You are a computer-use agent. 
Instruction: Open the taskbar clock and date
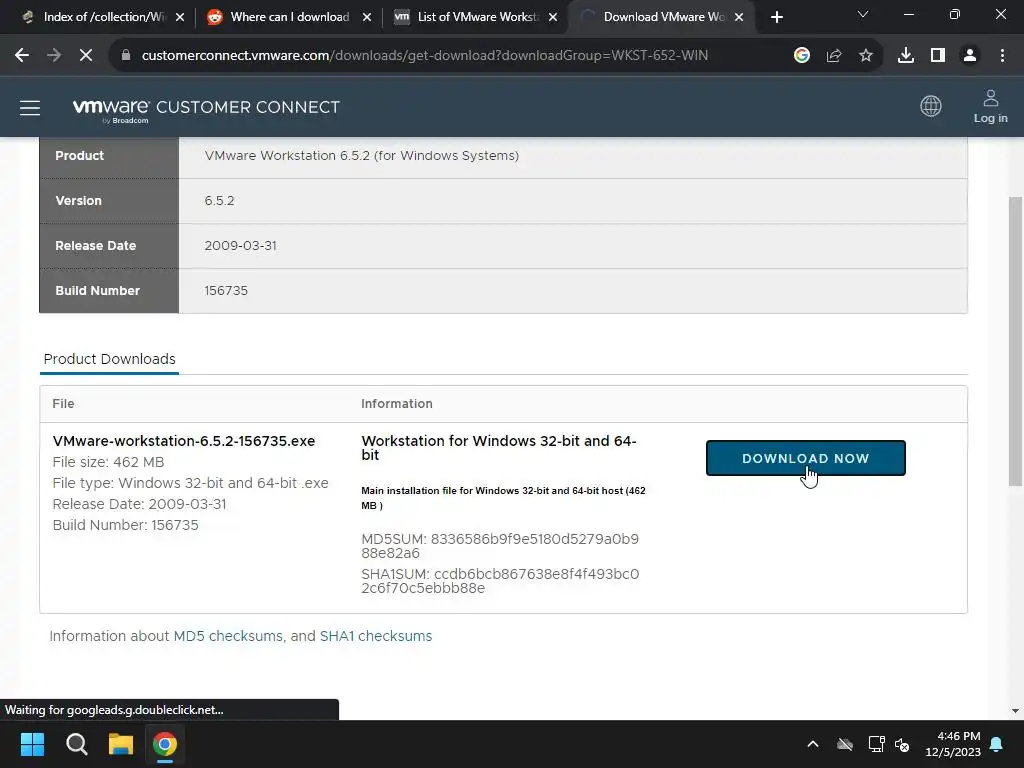[953, 744]
